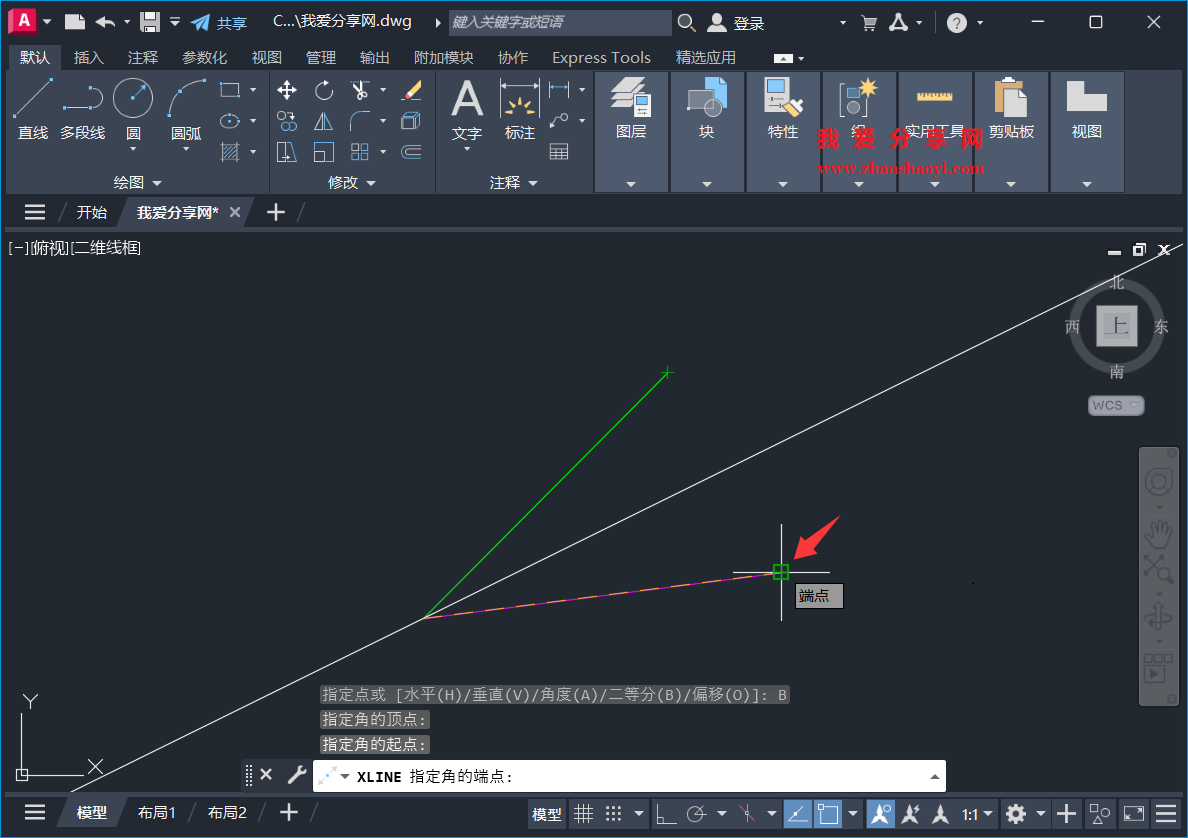Switch to the 布局1 layout tab
Viewport: 1188px width, 838px height.
[156, 812]
